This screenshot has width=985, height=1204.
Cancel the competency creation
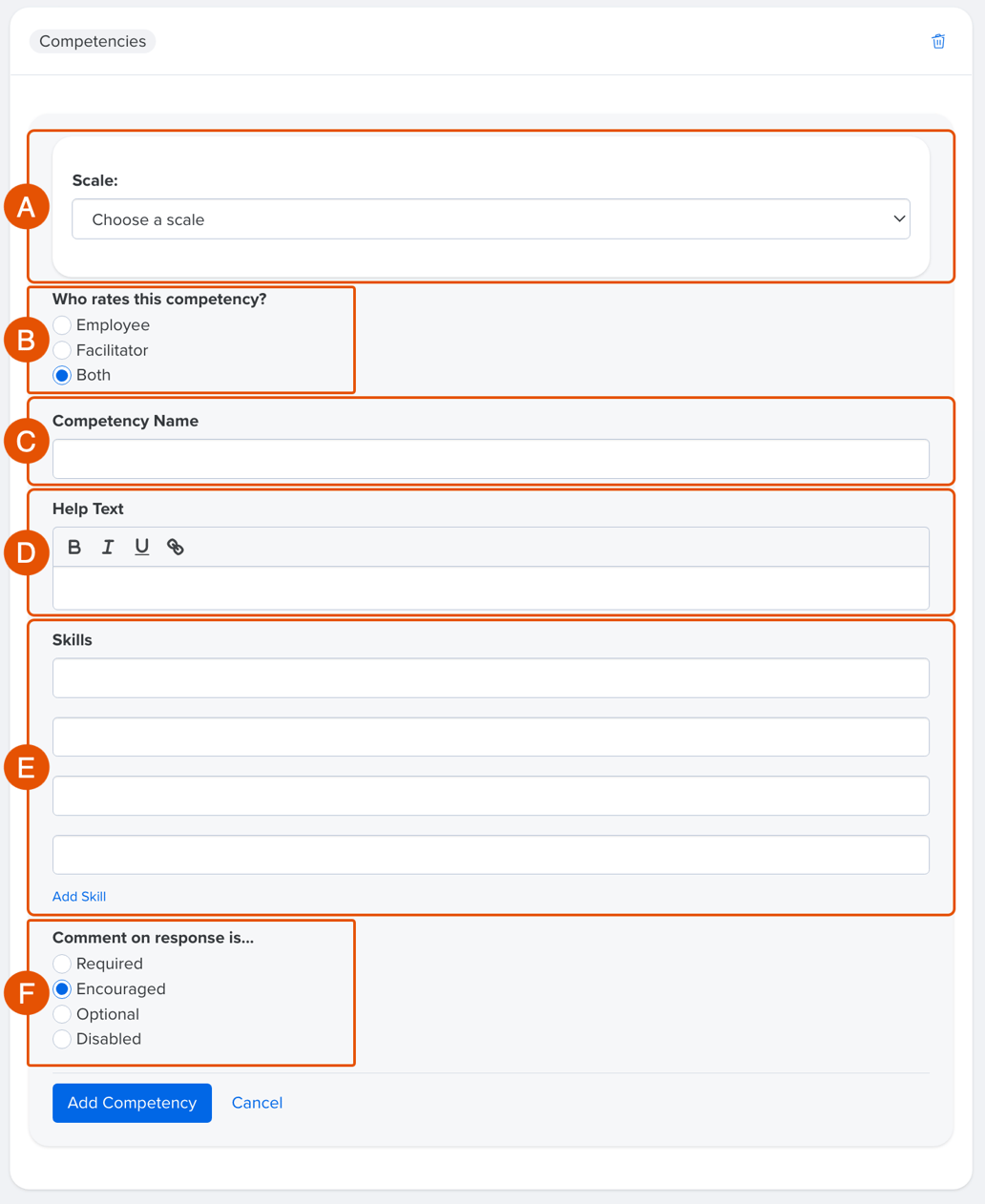pos(257,1103)
